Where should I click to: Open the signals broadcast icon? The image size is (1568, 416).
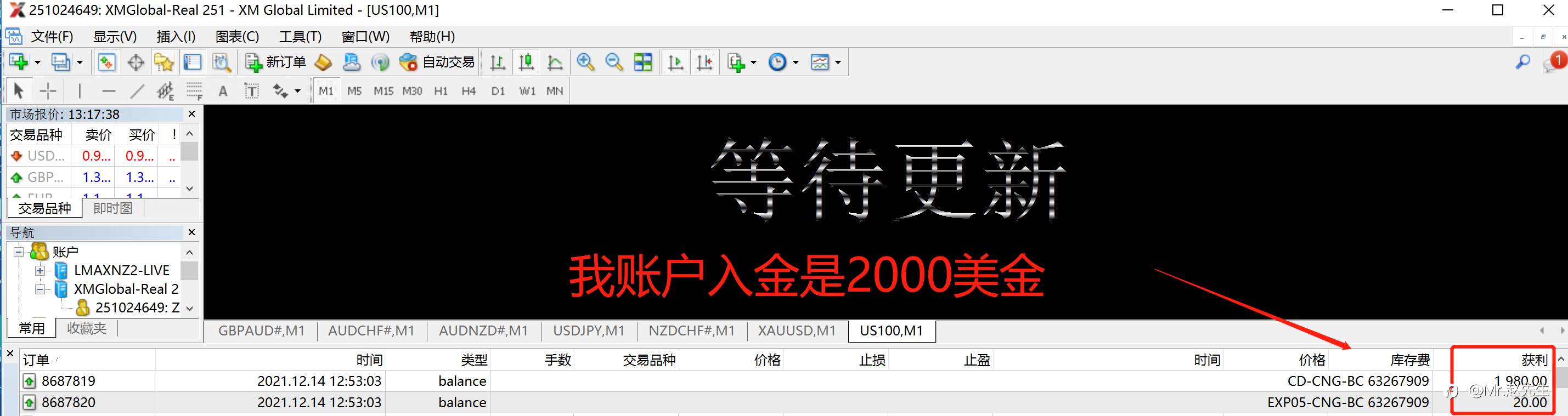coord(380,62)
